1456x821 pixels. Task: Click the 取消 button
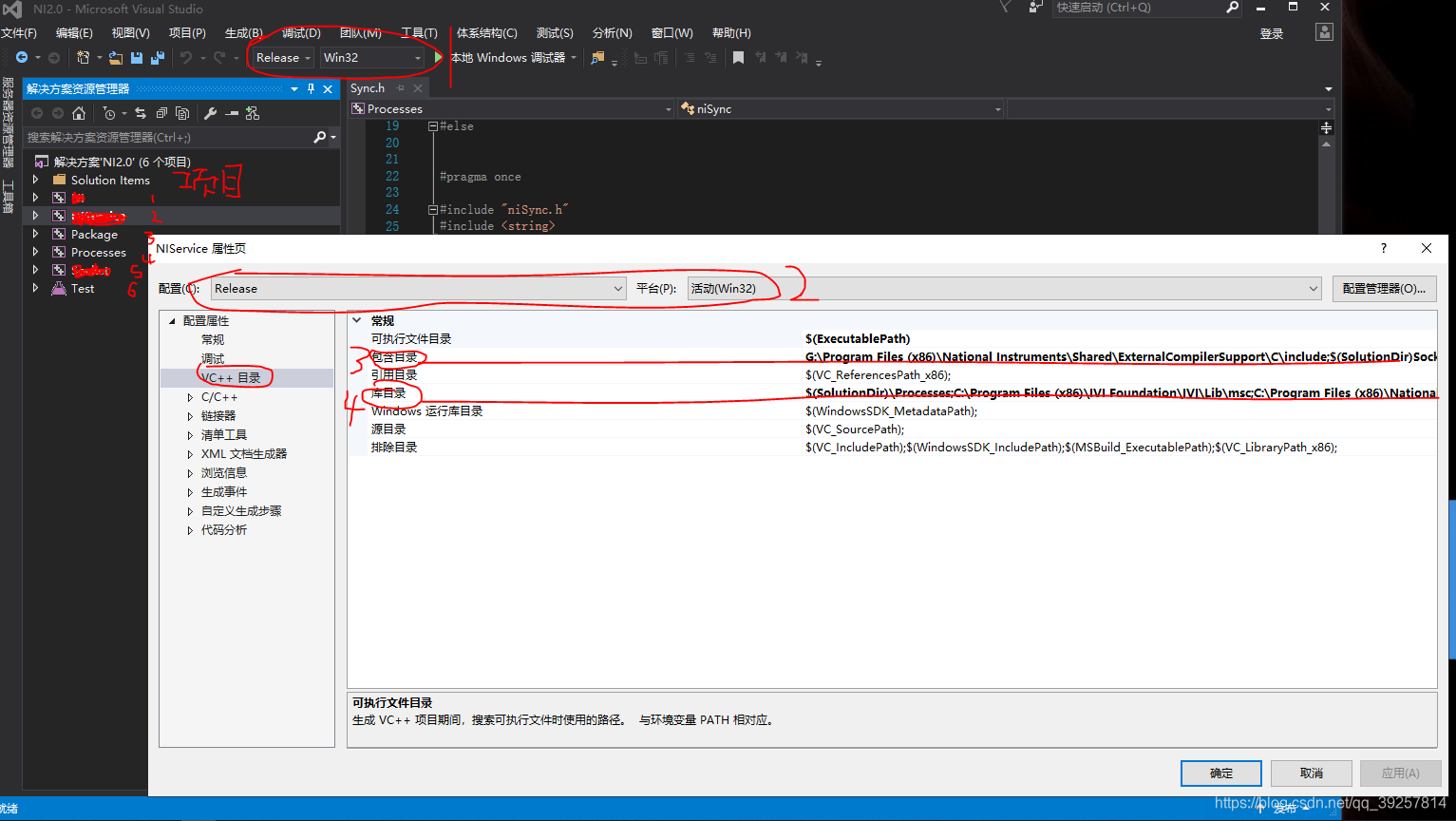(x=1312, y=773)
